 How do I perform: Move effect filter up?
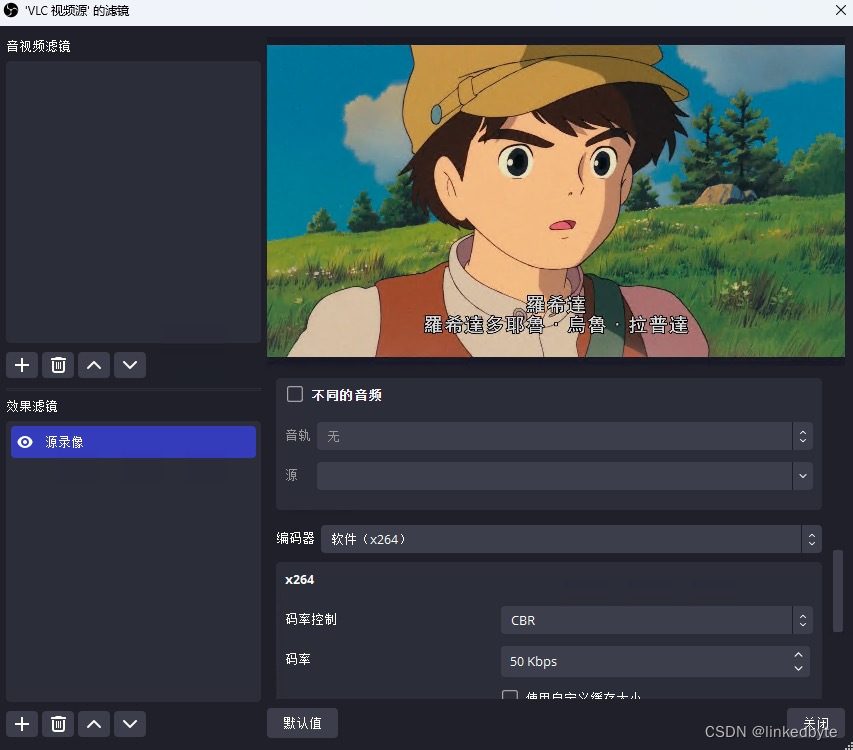click(x=94, y=724)
